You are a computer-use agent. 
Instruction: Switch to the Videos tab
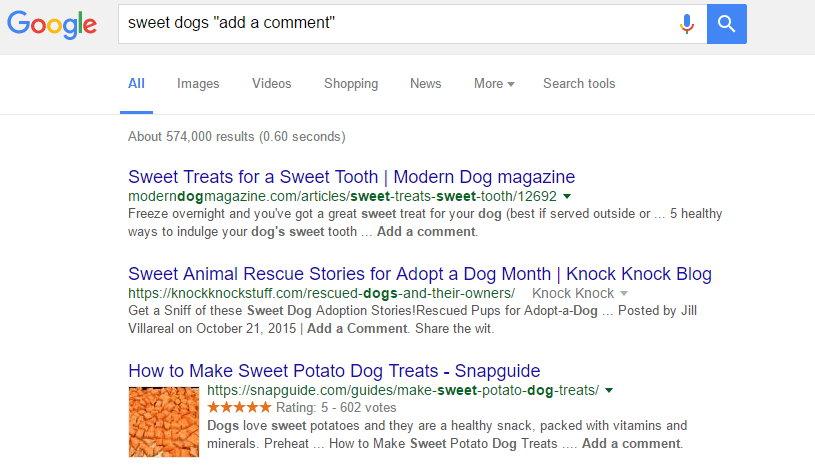(x=271, y=84)
